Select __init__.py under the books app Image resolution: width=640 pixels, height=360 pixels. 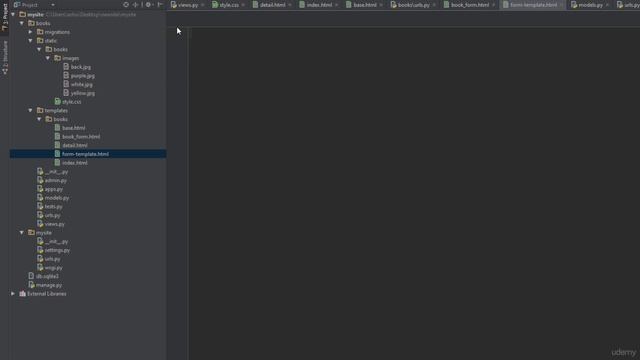point(56,172)
